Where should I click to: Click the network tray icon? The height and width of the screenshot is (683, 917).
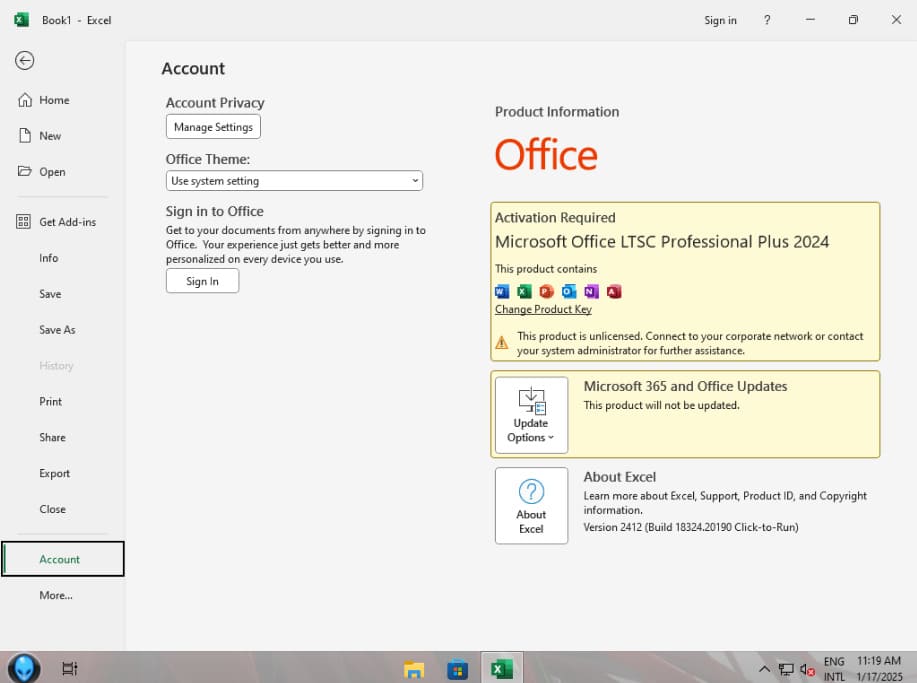point(786,669)
